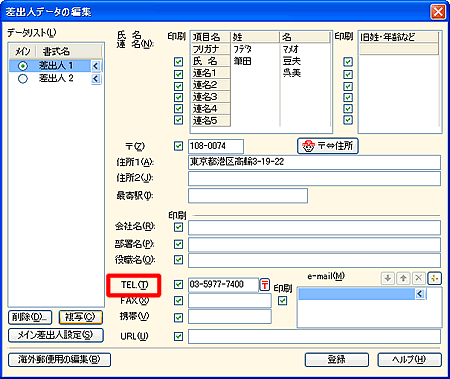Move e-mail entry up with up arrow
This screenshot has height=379, width=450.
(x=403, y=278)
